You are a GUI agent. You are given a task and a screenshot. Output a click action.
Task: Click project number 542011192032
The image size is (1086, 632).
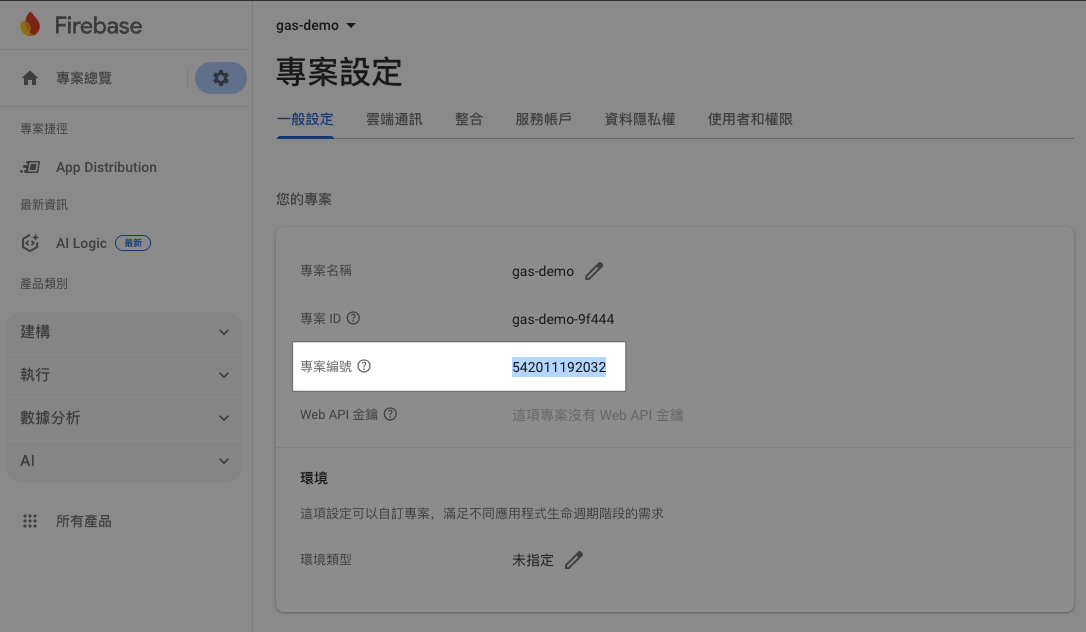(x=559, y=367)
